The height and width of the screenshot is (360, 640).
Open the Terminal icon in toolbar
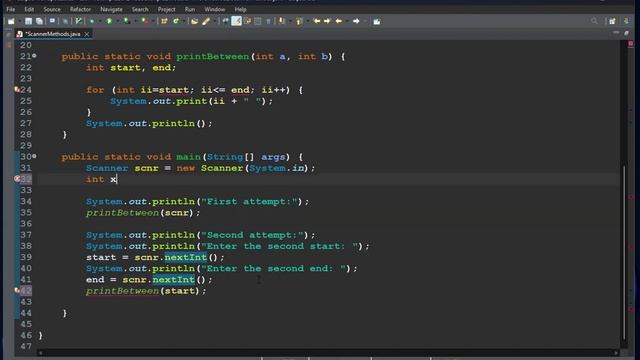pyautogui.click(x=52, y=21)
